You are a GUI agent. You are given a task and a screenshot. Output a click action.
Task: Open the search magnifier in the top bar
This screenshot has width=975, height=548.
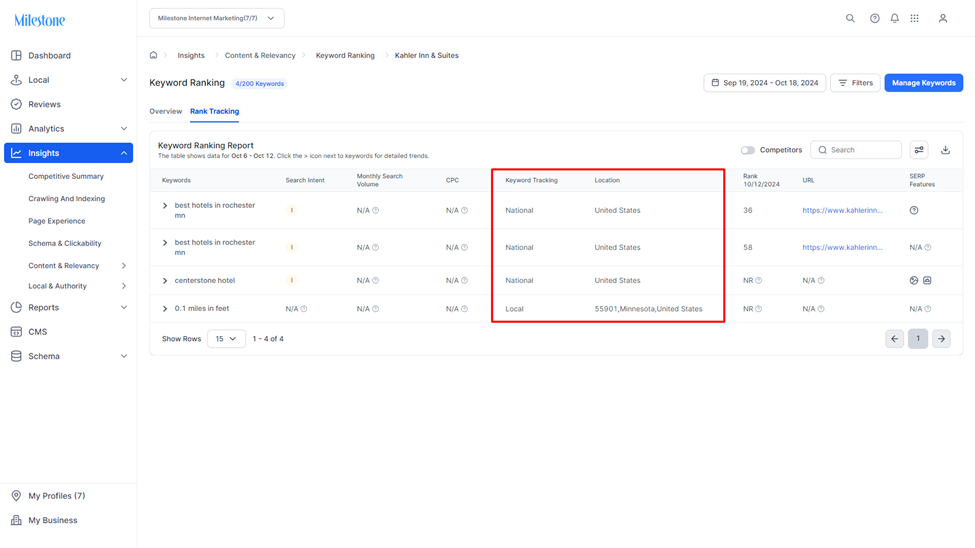click(x=850, y=18)
